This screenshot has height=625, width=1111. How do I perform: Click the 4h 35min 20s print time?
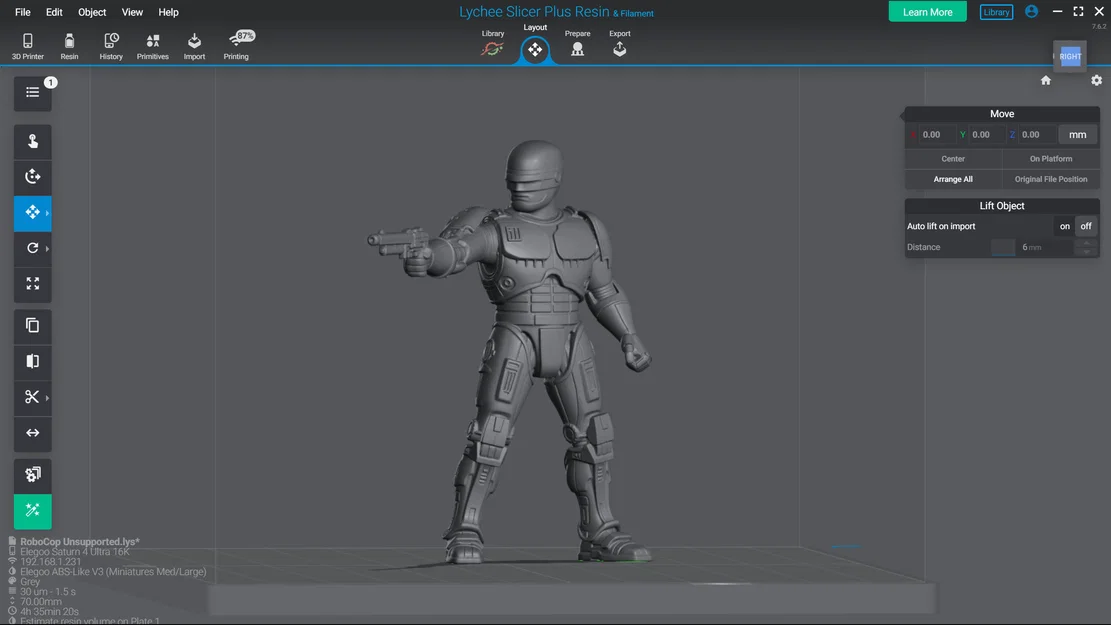pos(50,612)
